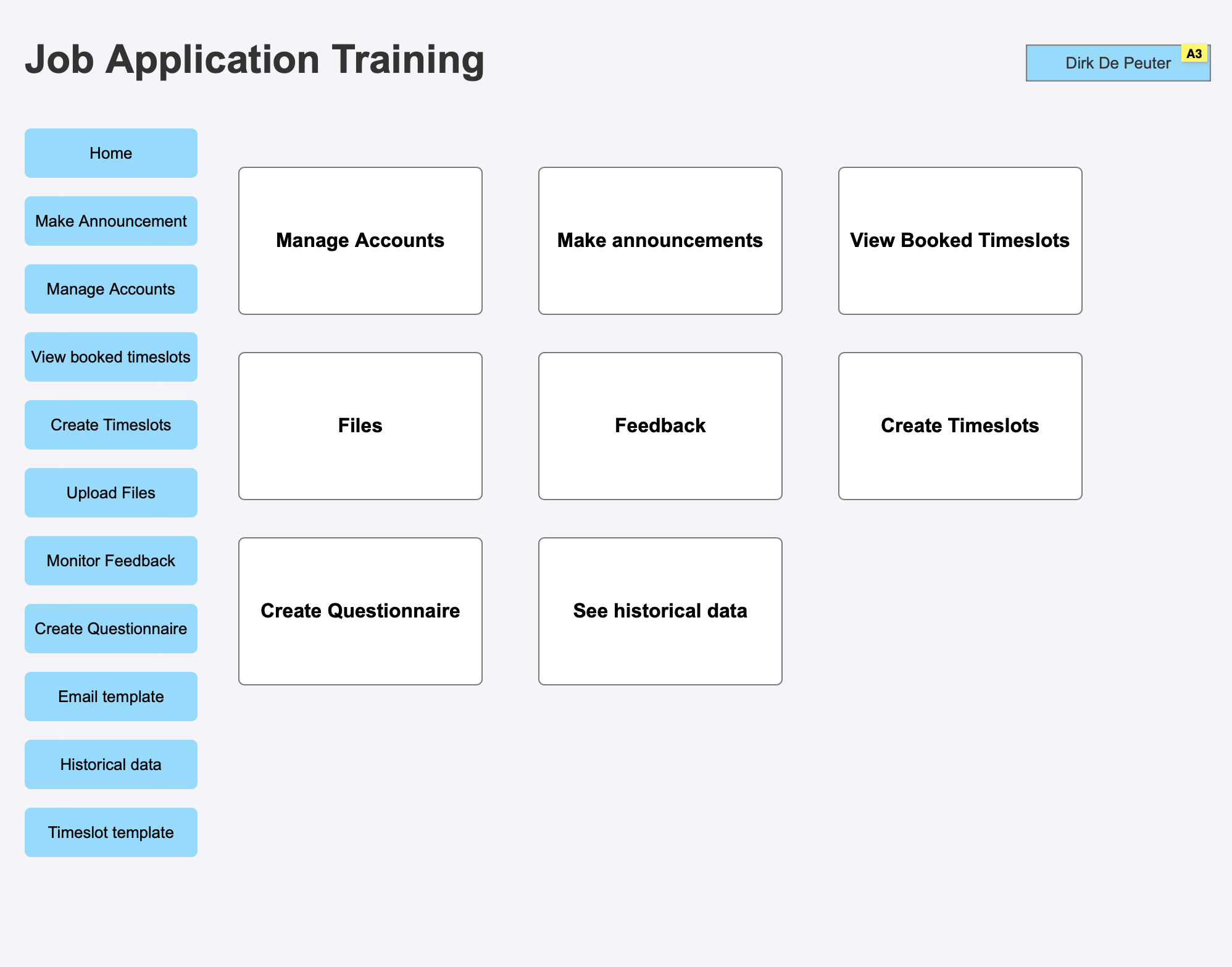The image size is (1232, 967).
Task: Open the Feedback card
Action: [x=660, y=425]
